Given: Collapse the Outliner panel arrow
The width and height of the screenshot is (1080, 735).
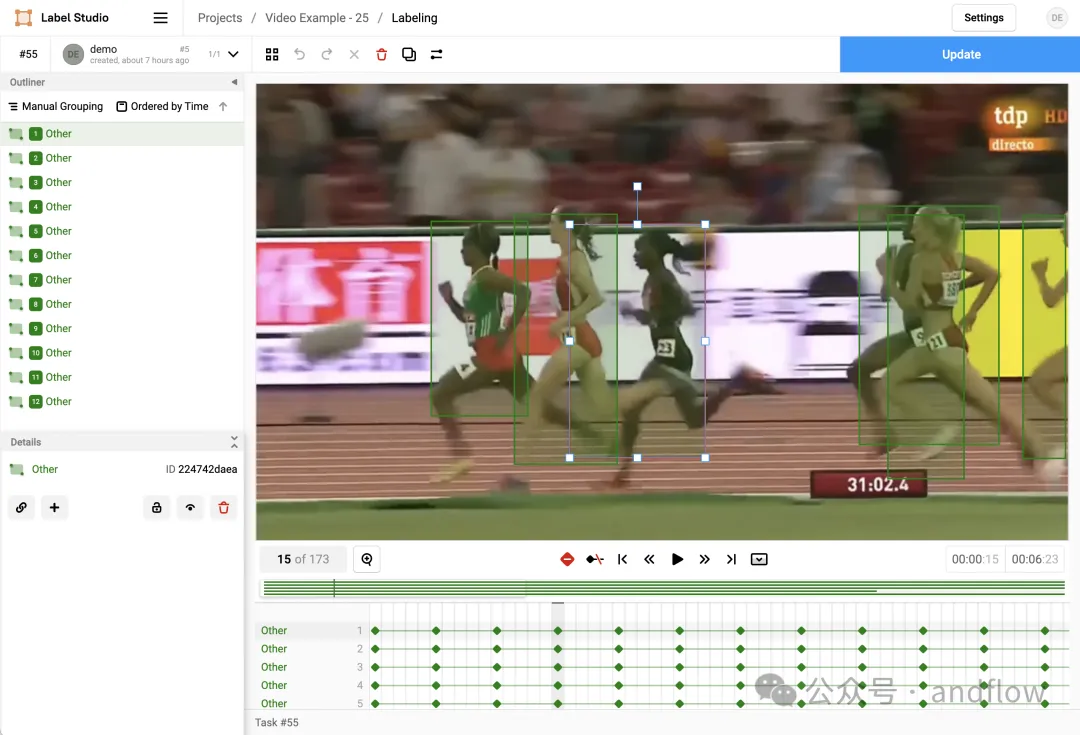Looking at the screenshot, I should click(234, 82).
